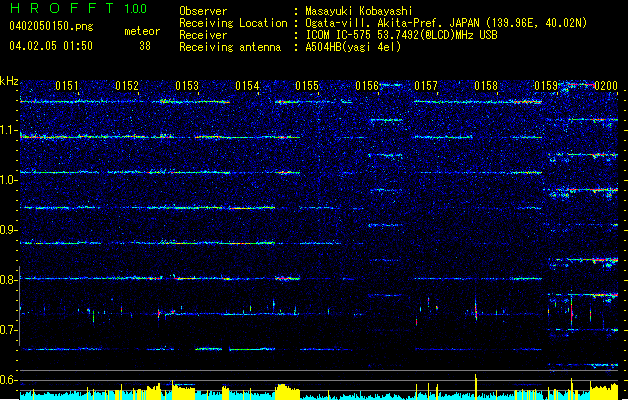The width and height of the screenshot is (629, 400).
Task: Click the 0154 time marker
Action: point(247,86)
